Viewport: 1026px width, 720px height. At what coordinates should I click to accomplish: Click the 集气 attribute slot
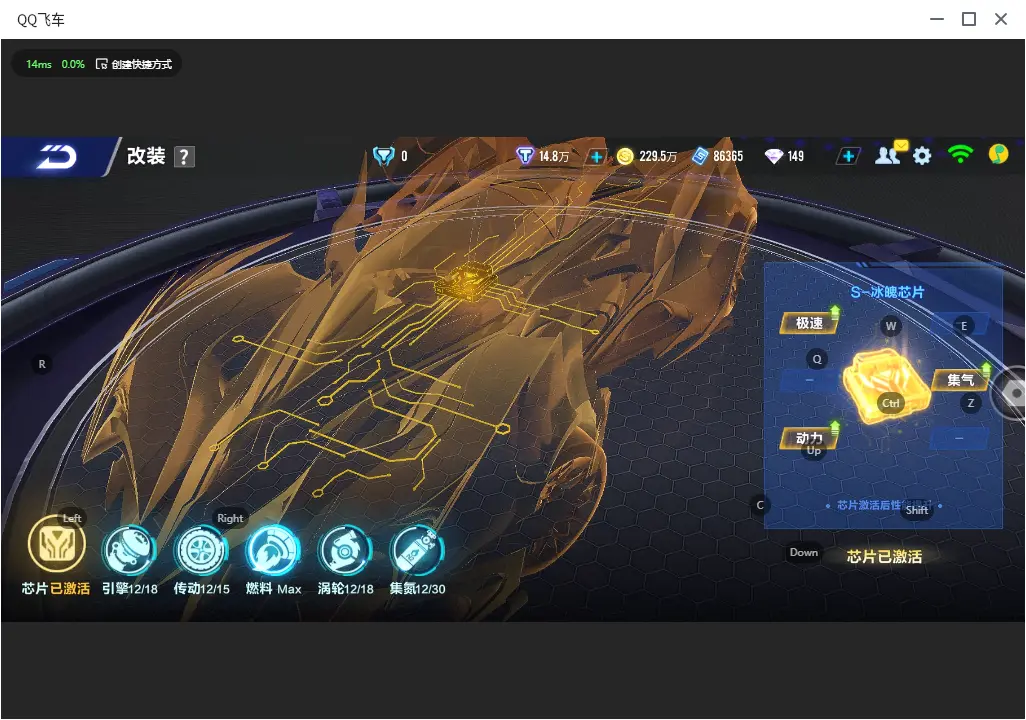(x=960, y=380)
